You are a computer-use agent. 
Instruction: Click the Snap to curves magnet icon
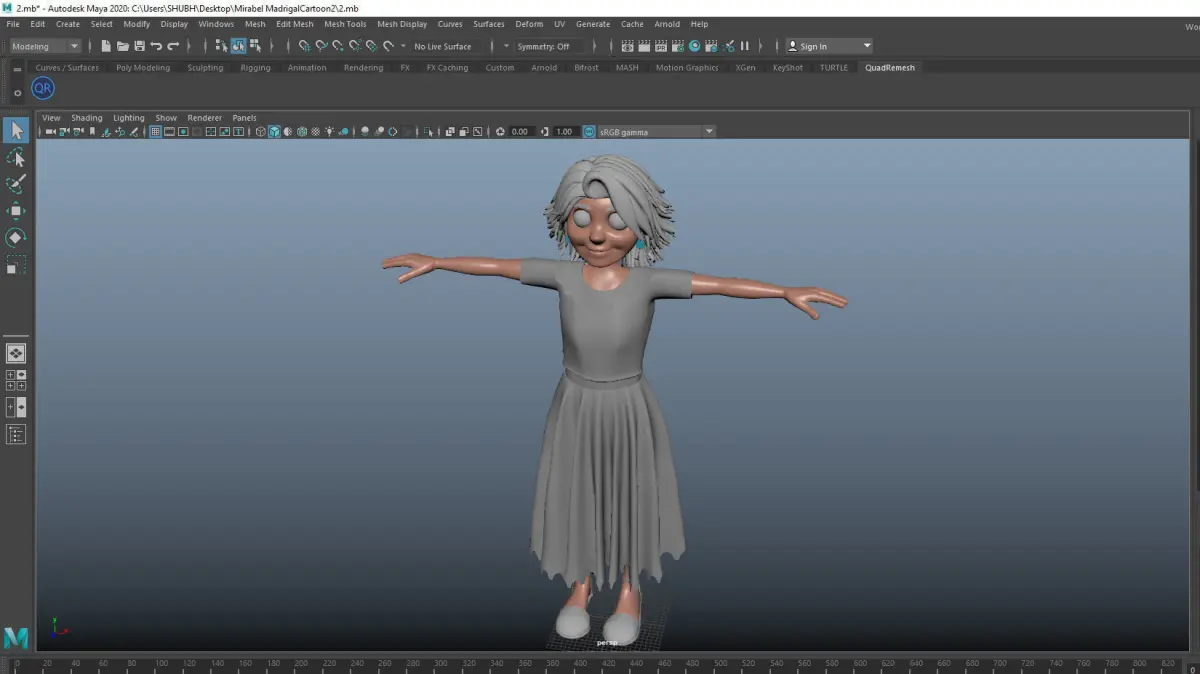(321, 46)
